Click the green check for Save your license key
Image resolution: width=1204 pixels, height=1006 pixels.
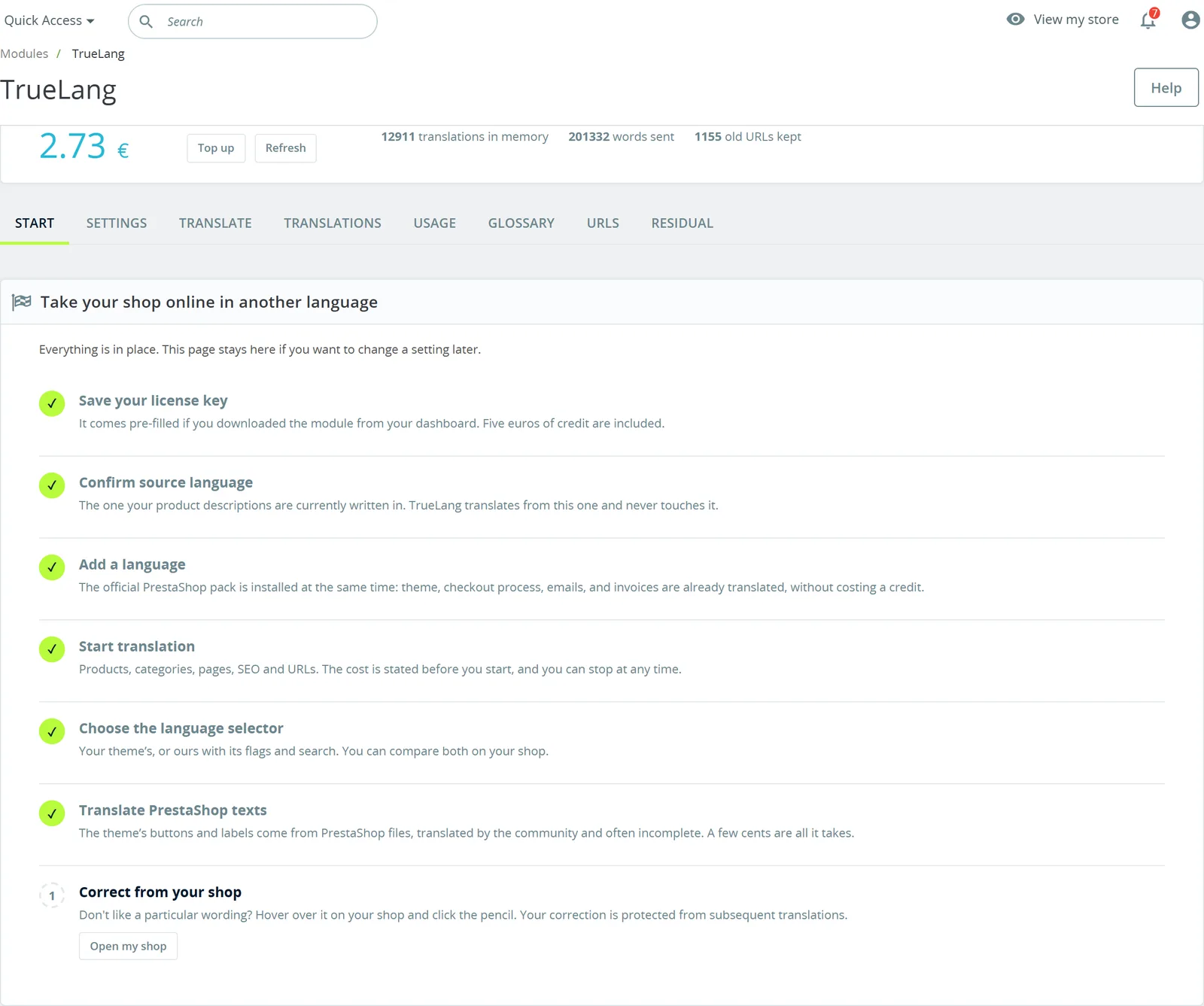coord(52,403)
